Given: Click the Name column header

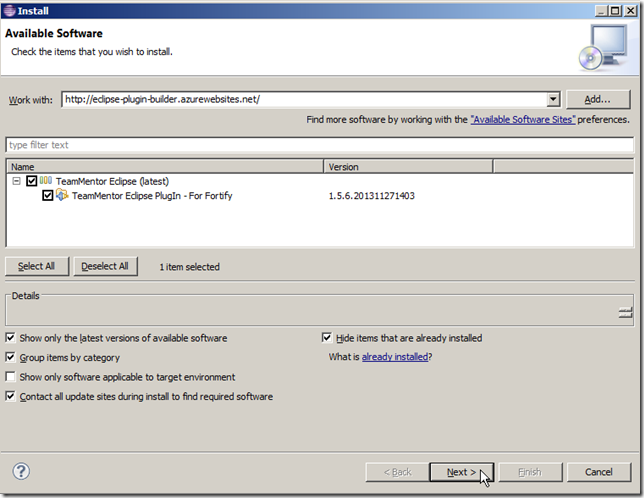Looking at the screenshot, I should click(165, 167).
